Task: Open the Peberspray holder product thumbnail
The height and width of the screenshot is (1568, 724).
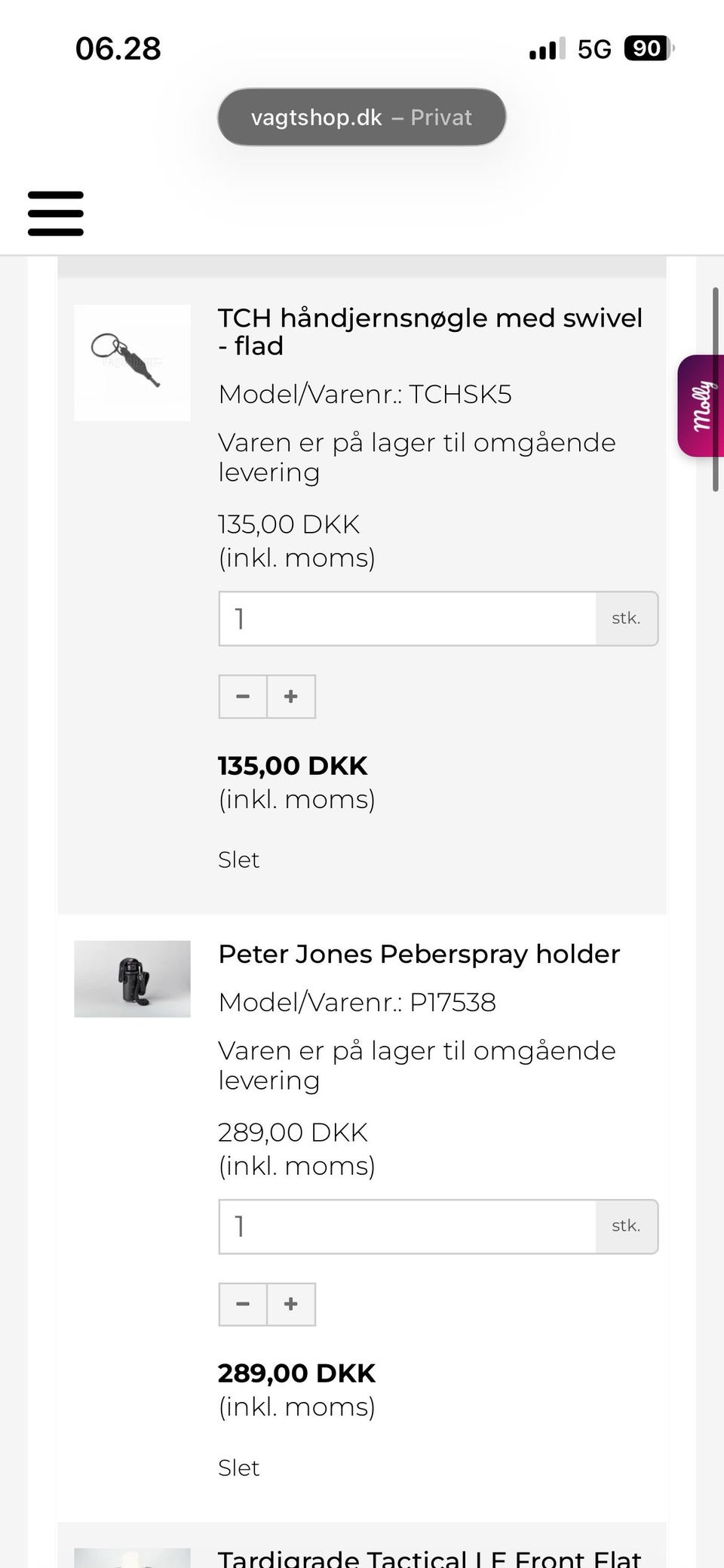Action: click(x=132, y=979)
